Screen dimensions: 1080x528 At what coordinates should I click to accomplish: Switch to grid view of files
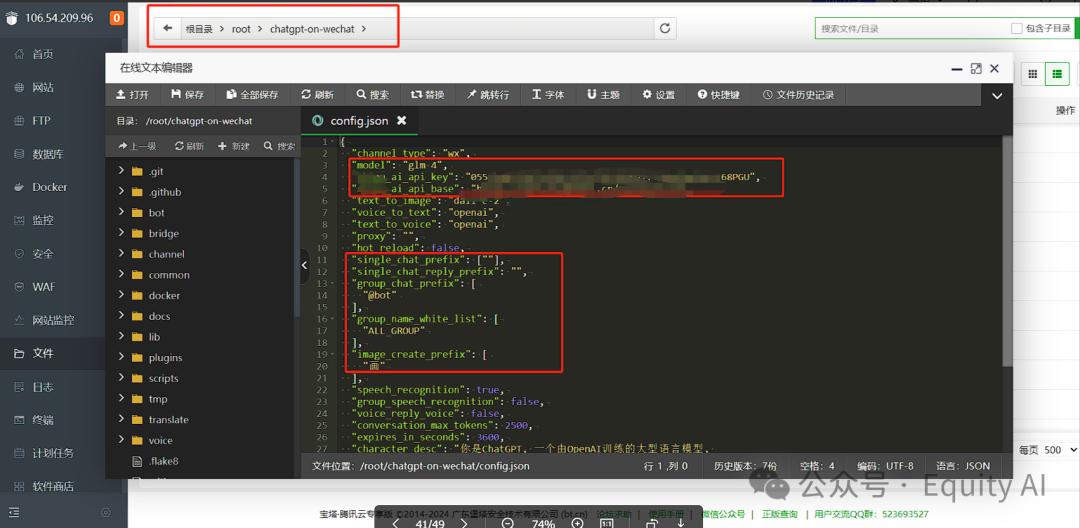(x=1032, y=74)
